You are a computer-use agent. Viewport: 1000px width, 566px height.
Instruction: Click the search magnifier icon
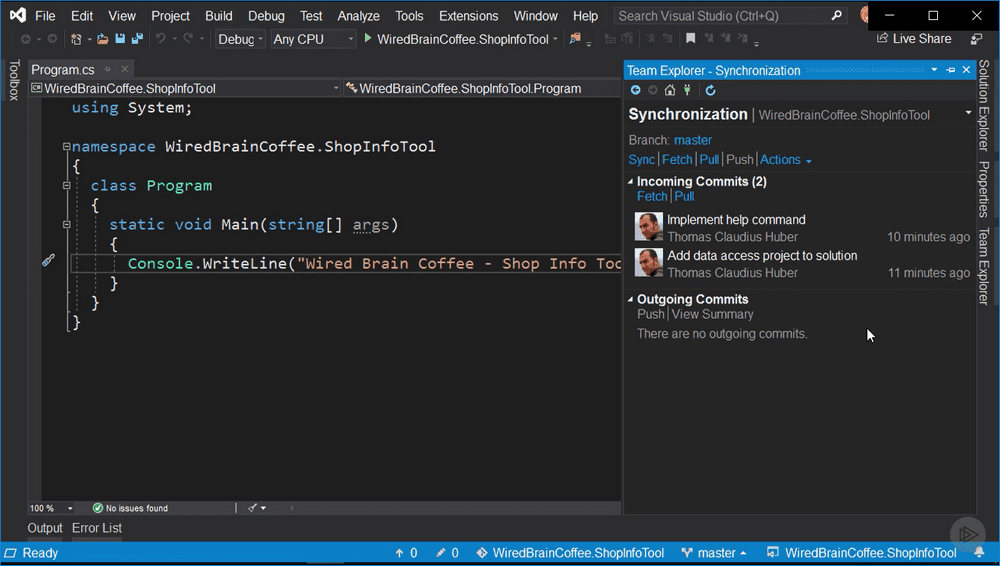coord(836,15)
